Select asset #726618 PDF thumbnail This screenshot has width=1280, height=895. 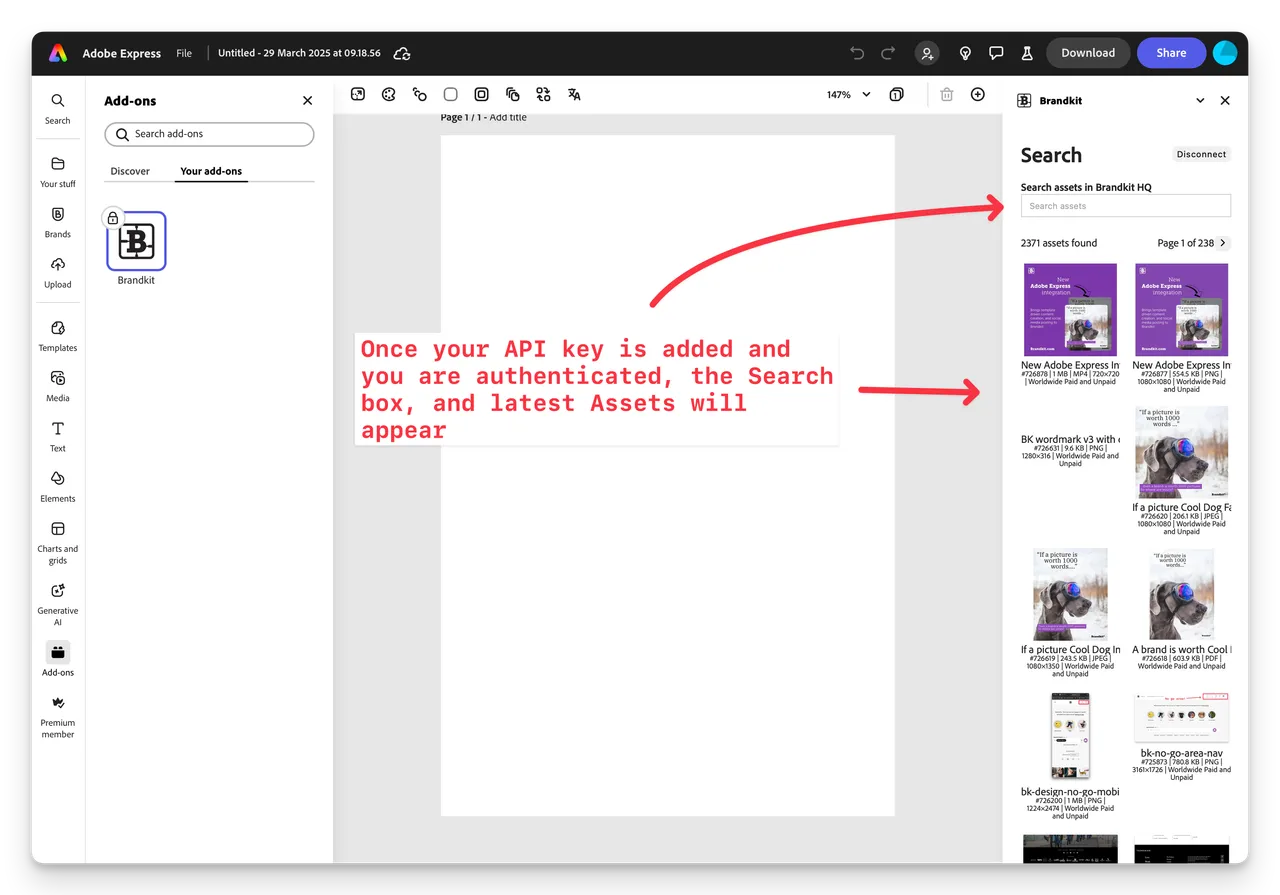[x=1181, y=594]
